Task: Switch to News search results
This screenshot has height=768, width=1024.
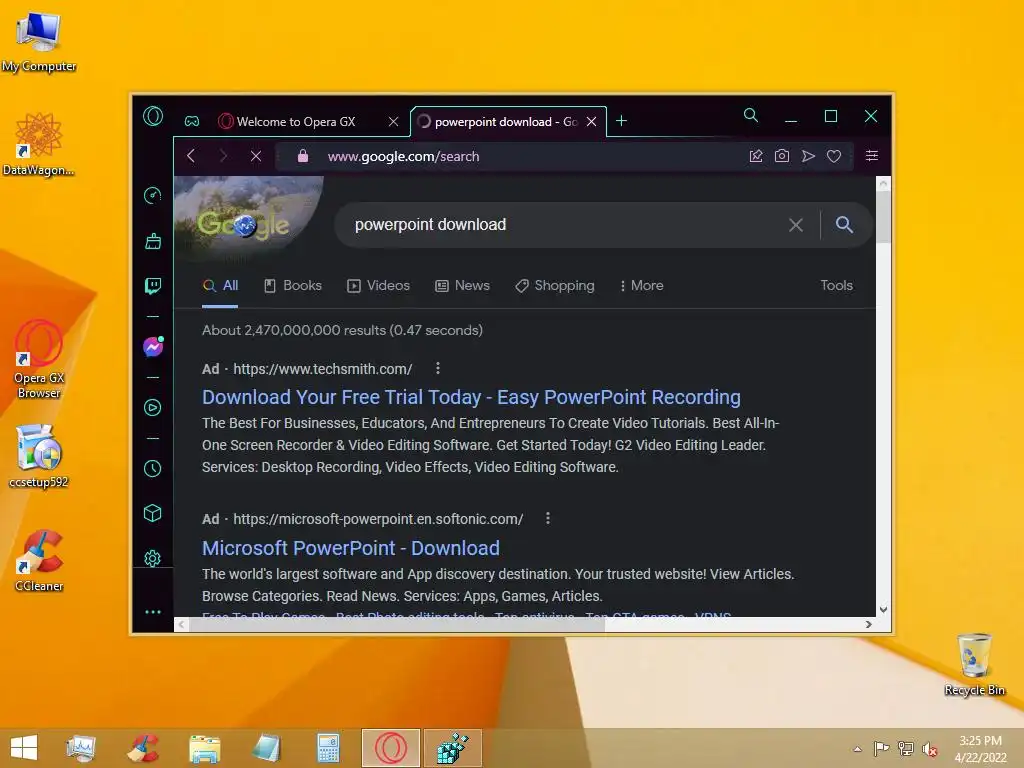Action: point(462,285)
